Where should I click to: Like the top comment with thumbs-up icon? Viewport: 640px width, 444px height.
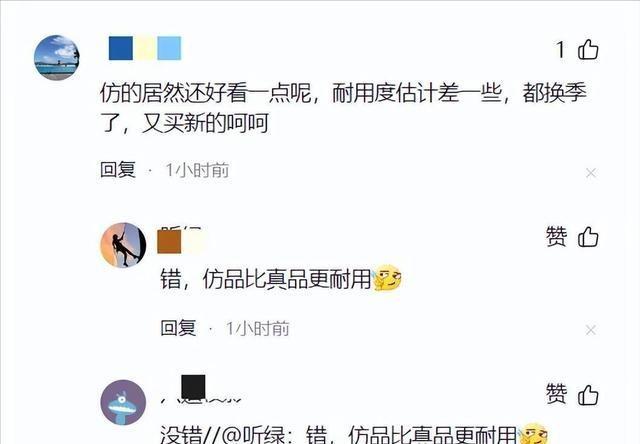[588, 49]
